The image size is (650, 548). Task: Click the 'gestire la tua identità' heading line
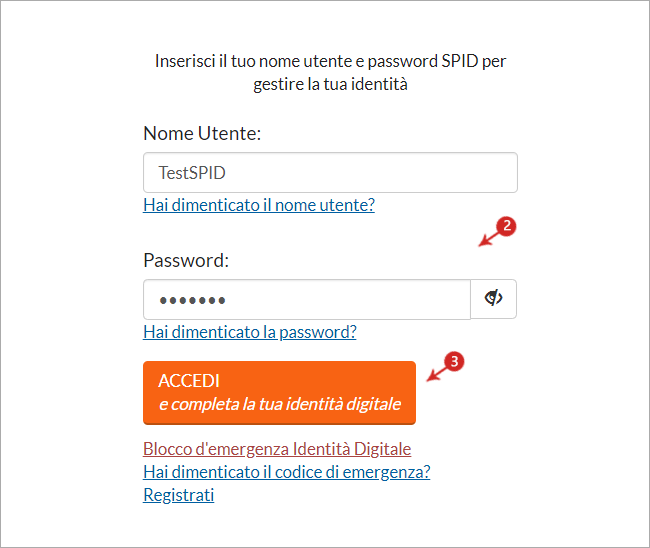[330, 84]
